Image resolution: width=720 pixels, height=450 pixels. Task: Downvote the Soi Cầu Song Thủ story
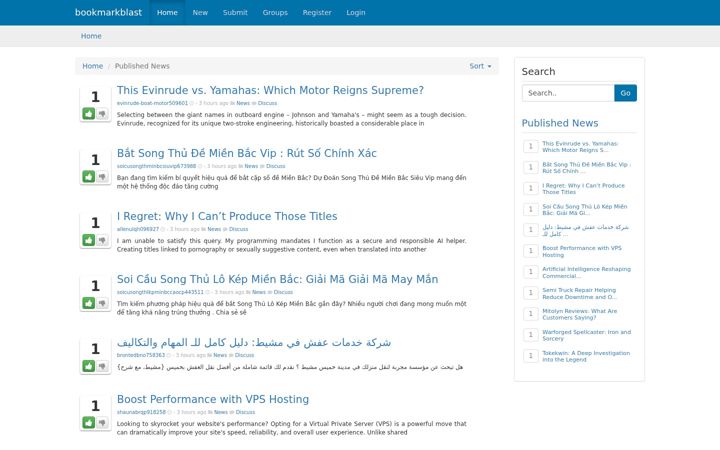(102, 303)
